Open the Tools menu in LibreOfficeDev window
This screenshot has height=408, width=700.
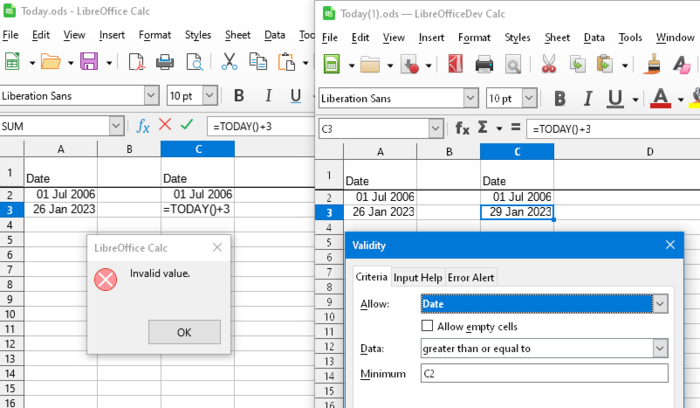coord(630,38)
